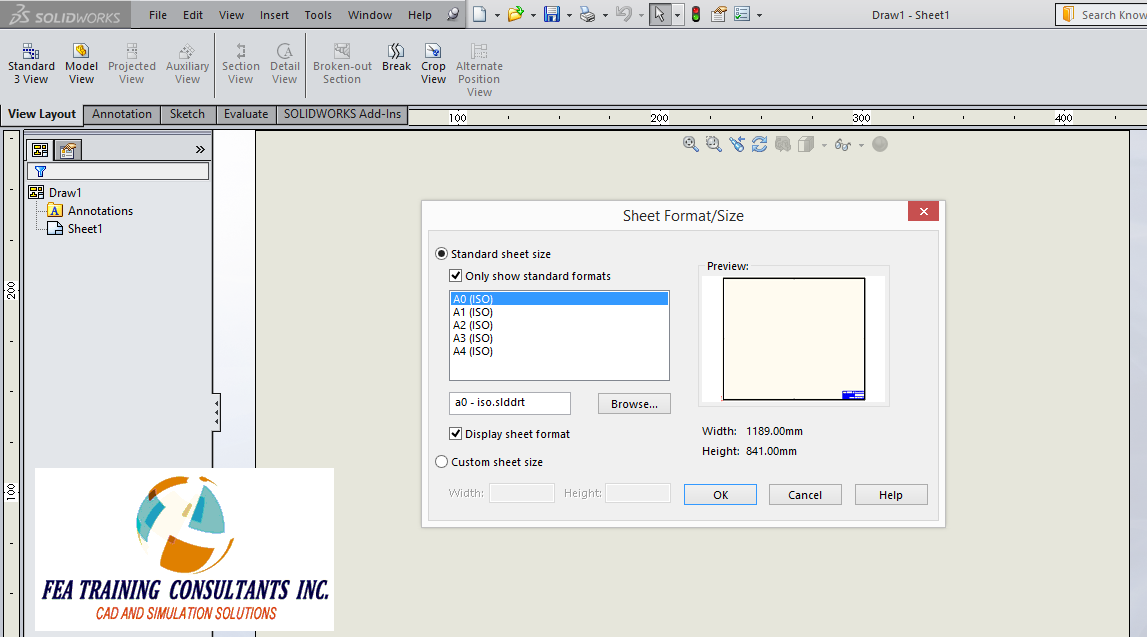Switch to the Annotation tab
This screenshot has height=637, width=1147.
(x=121, y=114)
